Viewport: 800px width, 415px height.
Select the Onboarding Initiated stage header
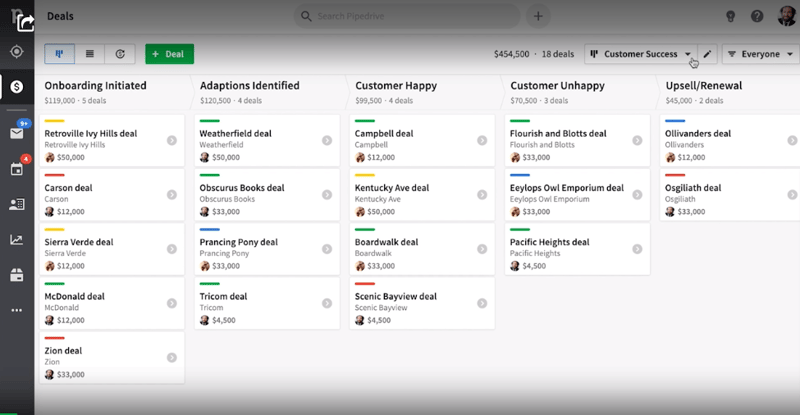point(95,86)
